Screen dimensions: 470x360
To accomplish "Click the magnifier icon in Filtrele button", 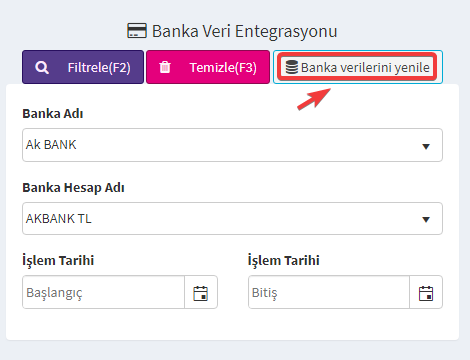I will [42, 67].
